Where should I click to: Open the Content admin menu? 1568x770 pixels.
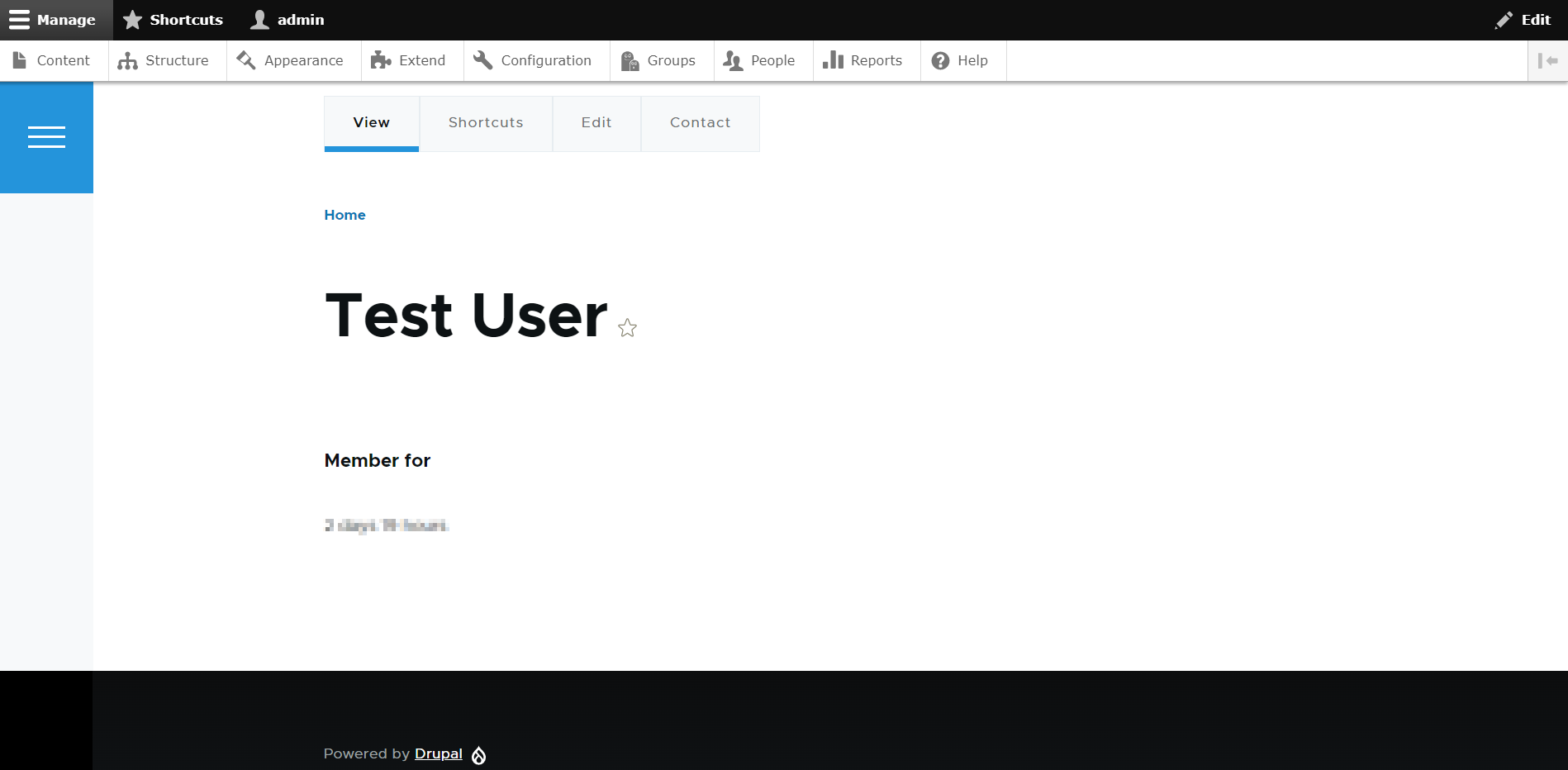(52, 60)
